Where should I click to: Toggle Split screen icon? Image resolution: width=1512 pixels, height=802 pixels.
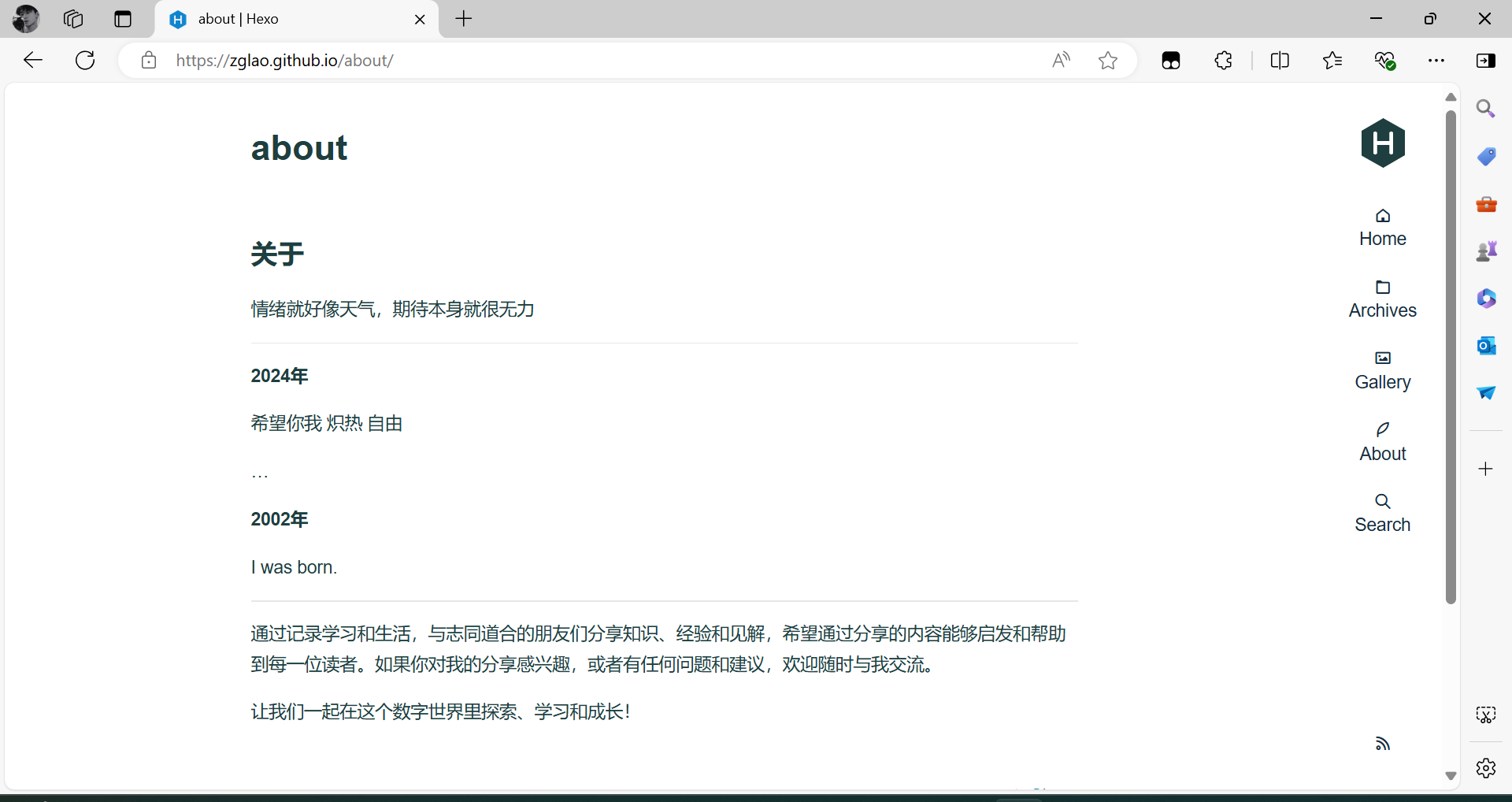click(1280, 60)
